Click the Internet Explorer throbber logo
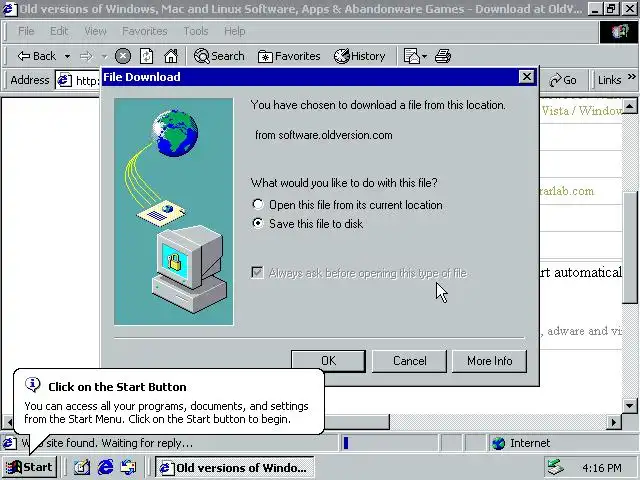The image size is (640, 480). pyautogui.click(x=619, y=31)
